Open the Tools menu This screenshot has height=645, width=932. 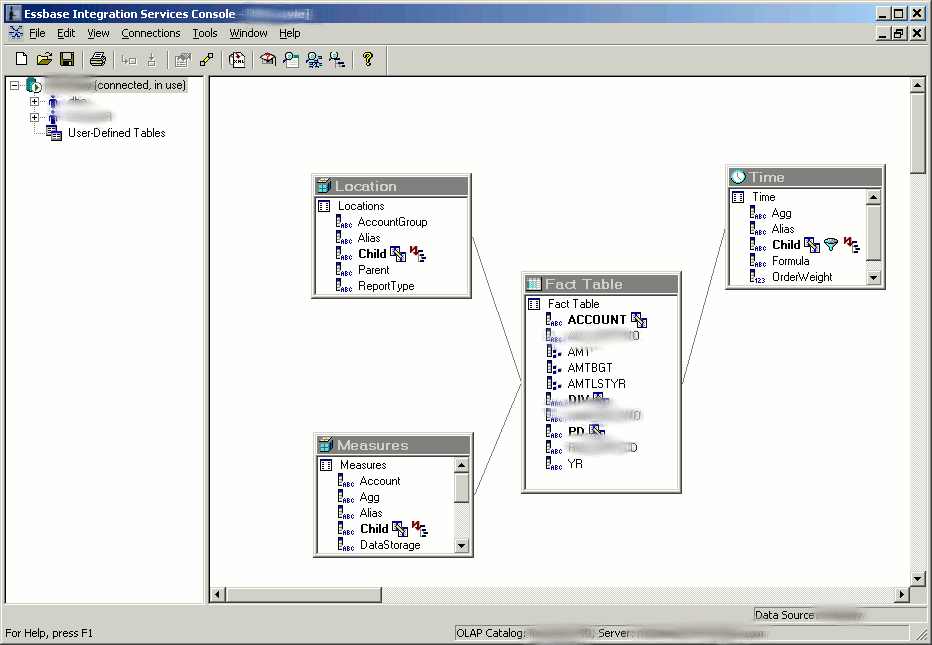click(204, 33)
